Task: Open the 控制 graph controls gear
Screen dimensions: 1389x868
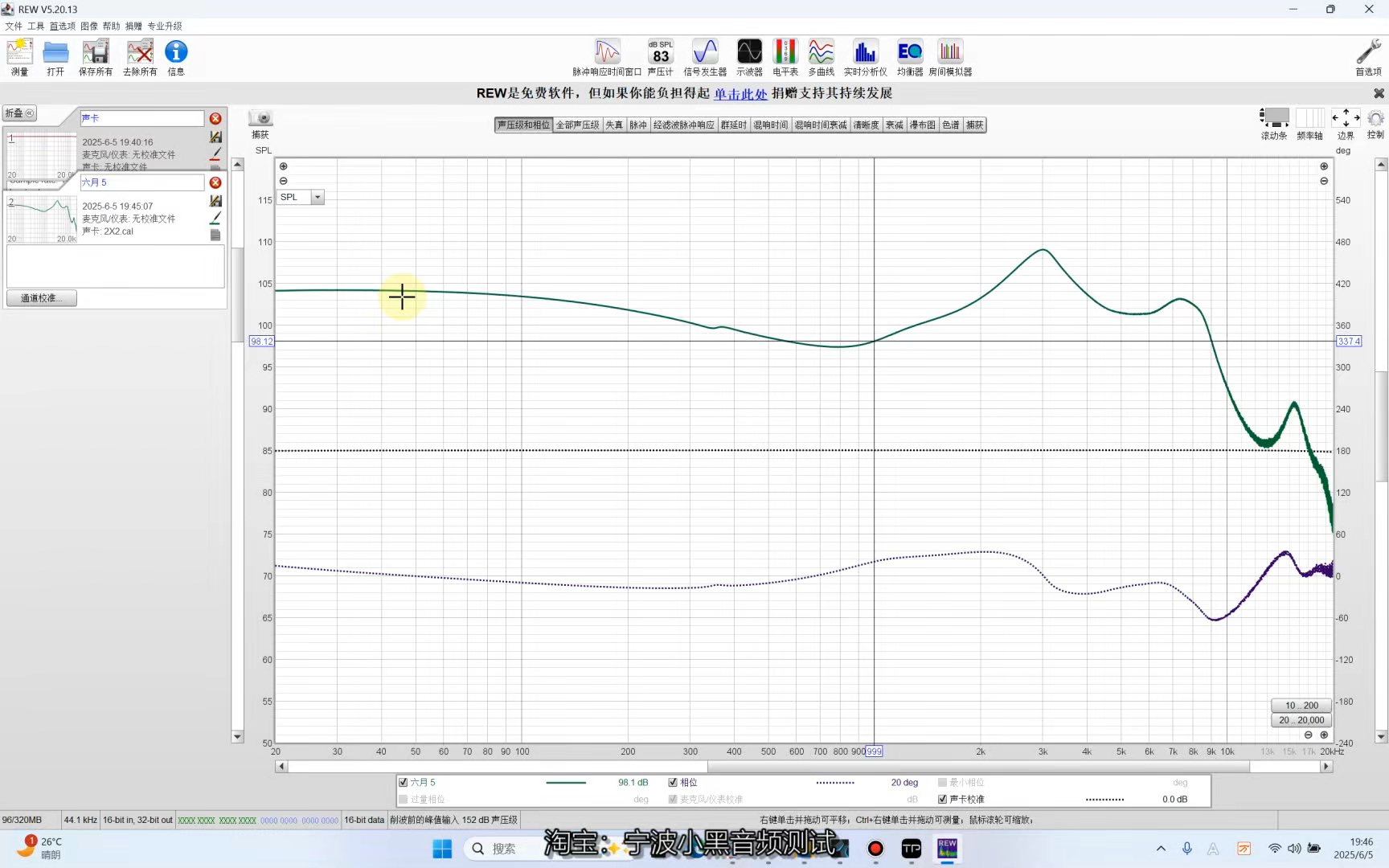Action: [x=1375, y=117]
